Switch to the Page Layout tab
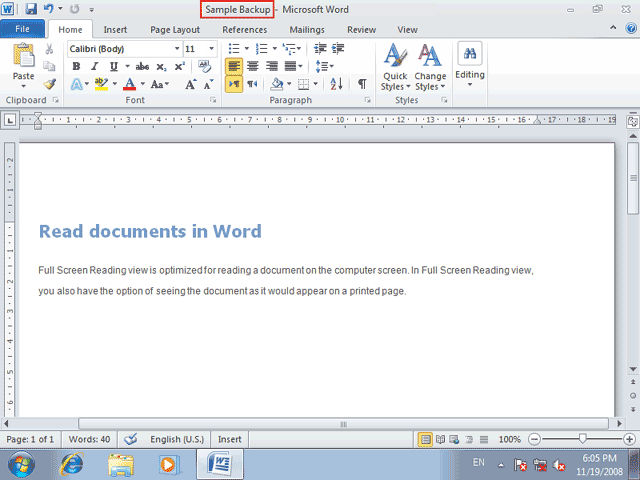 point(175,30)
